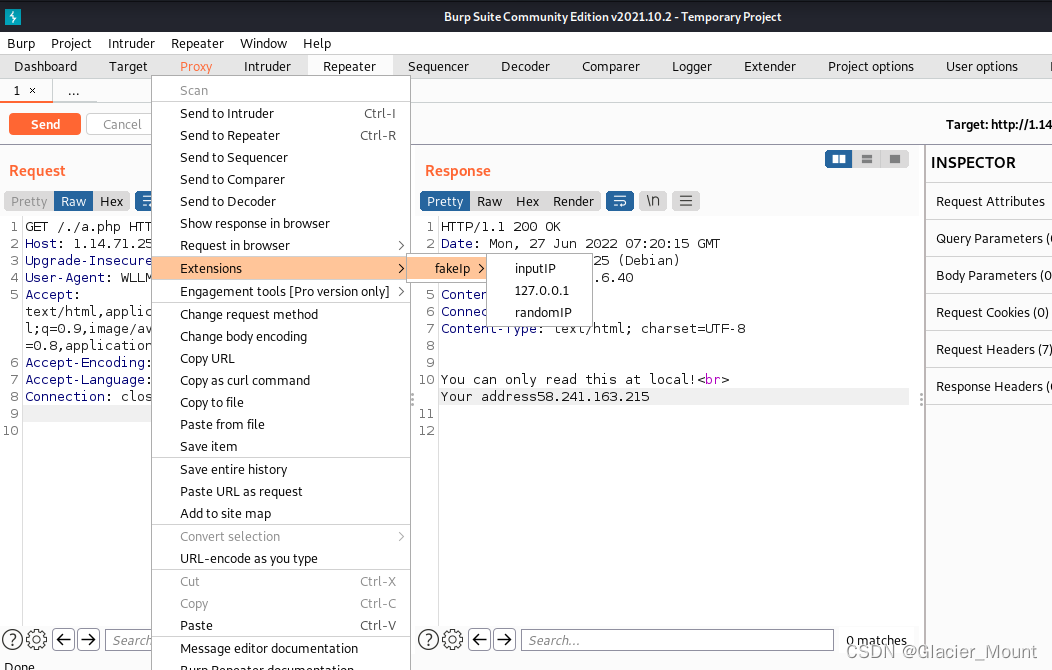Select the single combined view layout icon
The width and height of the screenshot is (1052, 670).
pyautogui.click(x=894, y=158)
